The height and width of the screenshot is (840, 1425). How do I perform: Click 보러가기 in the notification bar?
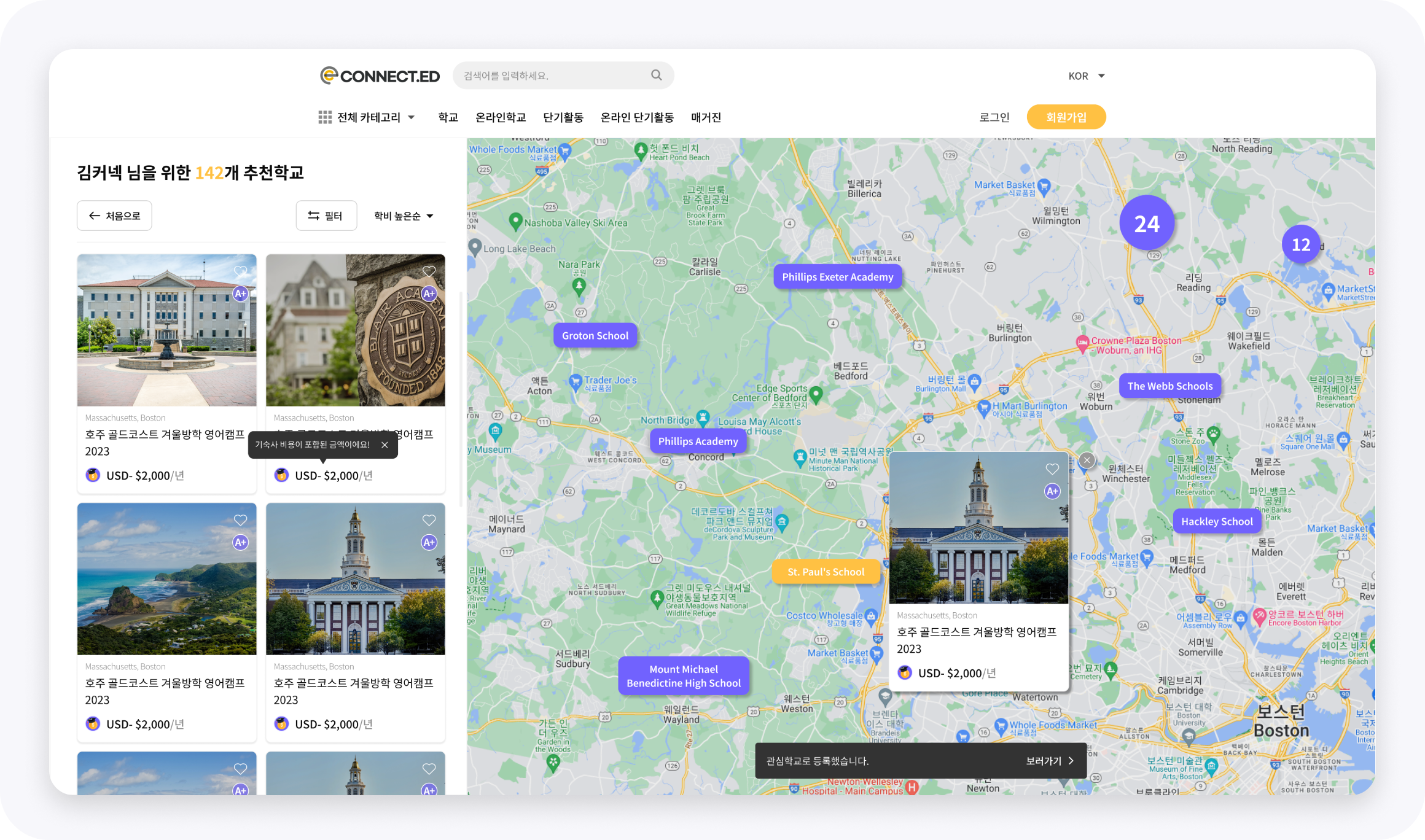click(x=1050, y=761)
